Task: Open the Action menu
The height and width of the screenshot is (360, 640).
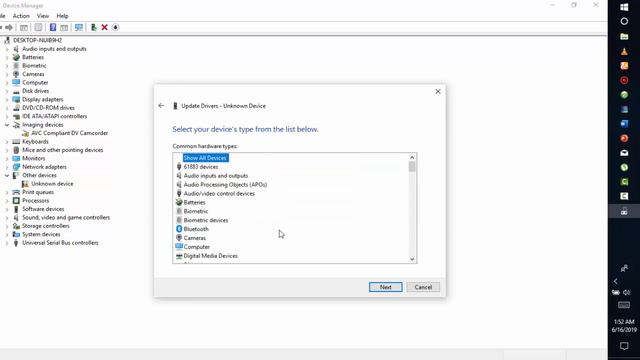Action: [x=21, y=16]
